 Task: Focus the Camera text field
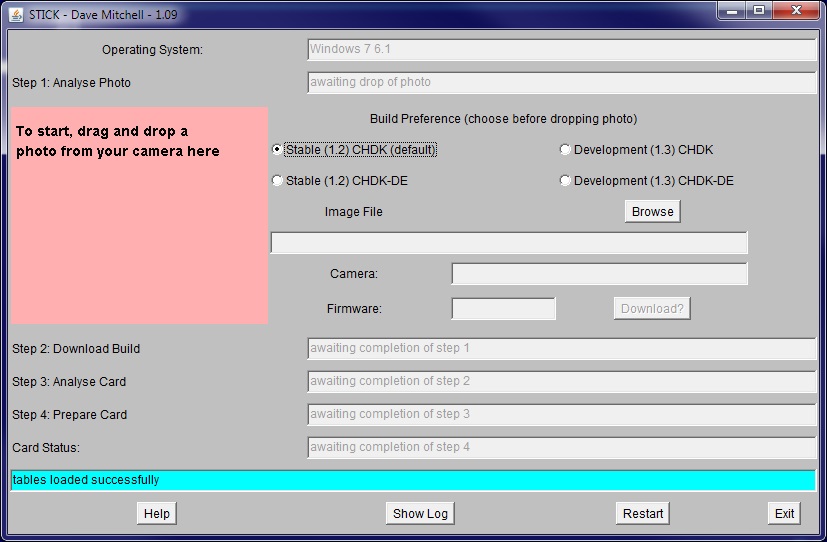[599, 274]
